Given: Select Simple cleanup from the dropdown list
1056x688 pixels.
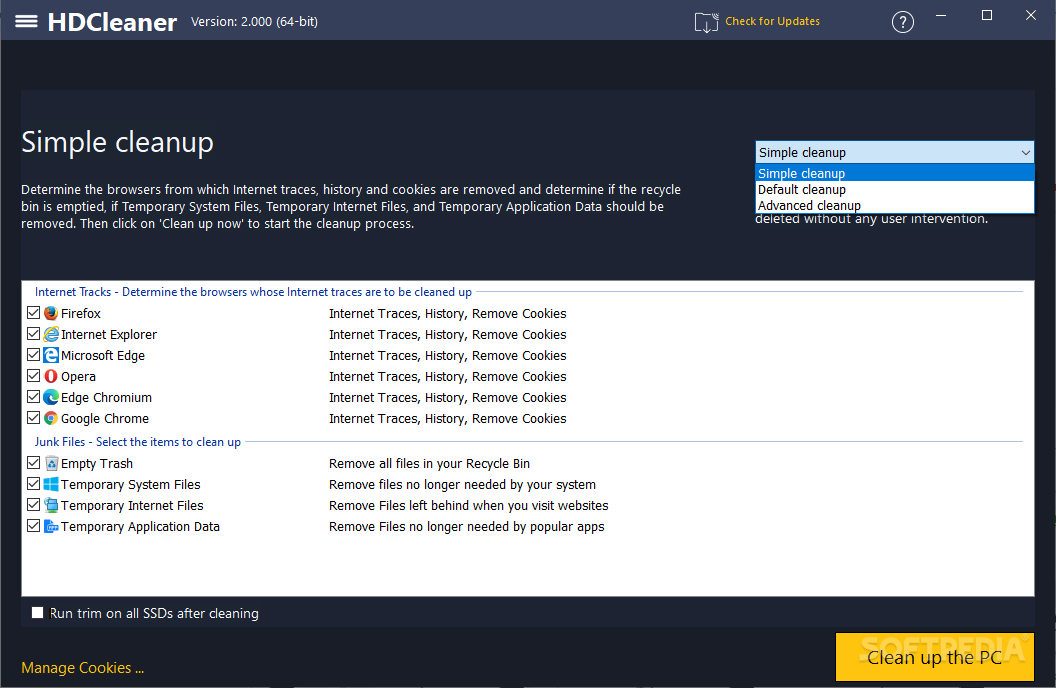Looking at the screenshot, I should (x=894, y=173).
